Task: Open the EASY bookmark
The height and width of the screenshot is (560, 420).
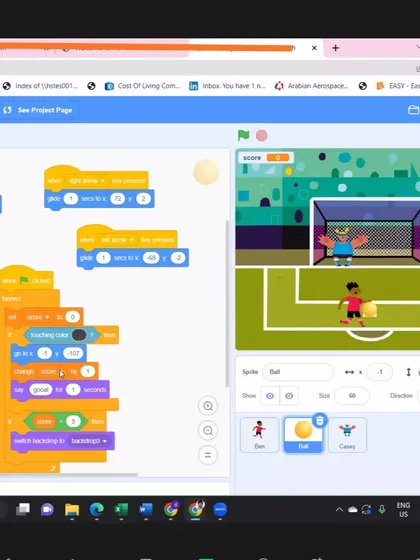Action: tap(398, 86)
